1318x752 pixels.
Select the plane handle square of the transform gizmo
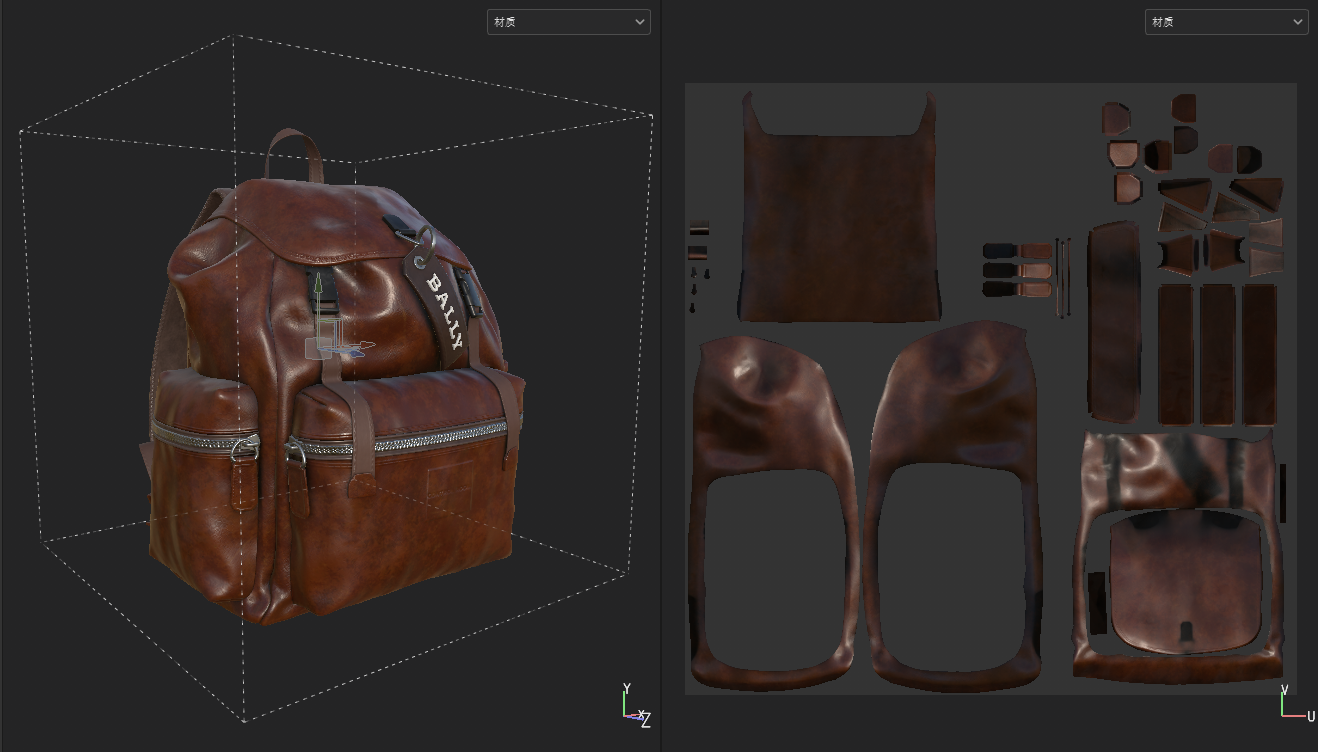314,348
